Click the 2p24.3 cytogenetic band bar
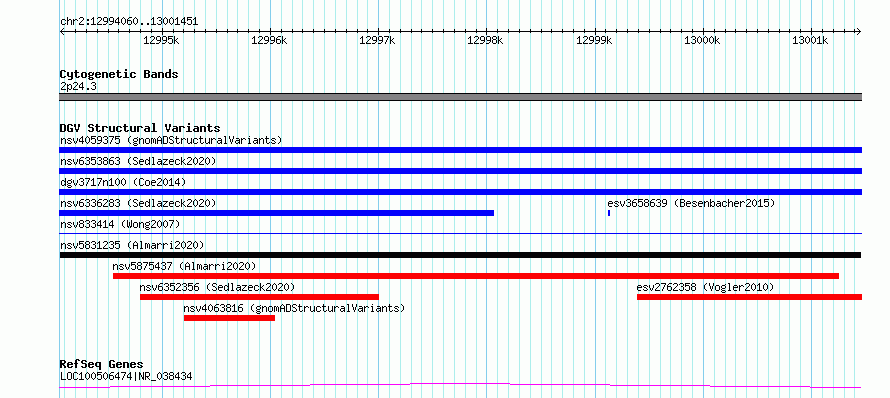Image resolution: width=890 pixels, height=398 pixels. 460,97
